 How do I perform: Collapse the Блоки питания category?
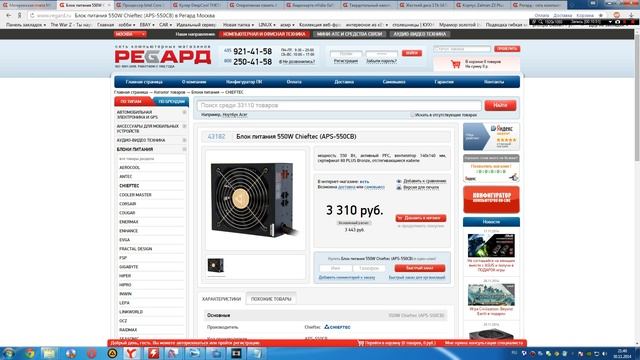tap(184, 149)
